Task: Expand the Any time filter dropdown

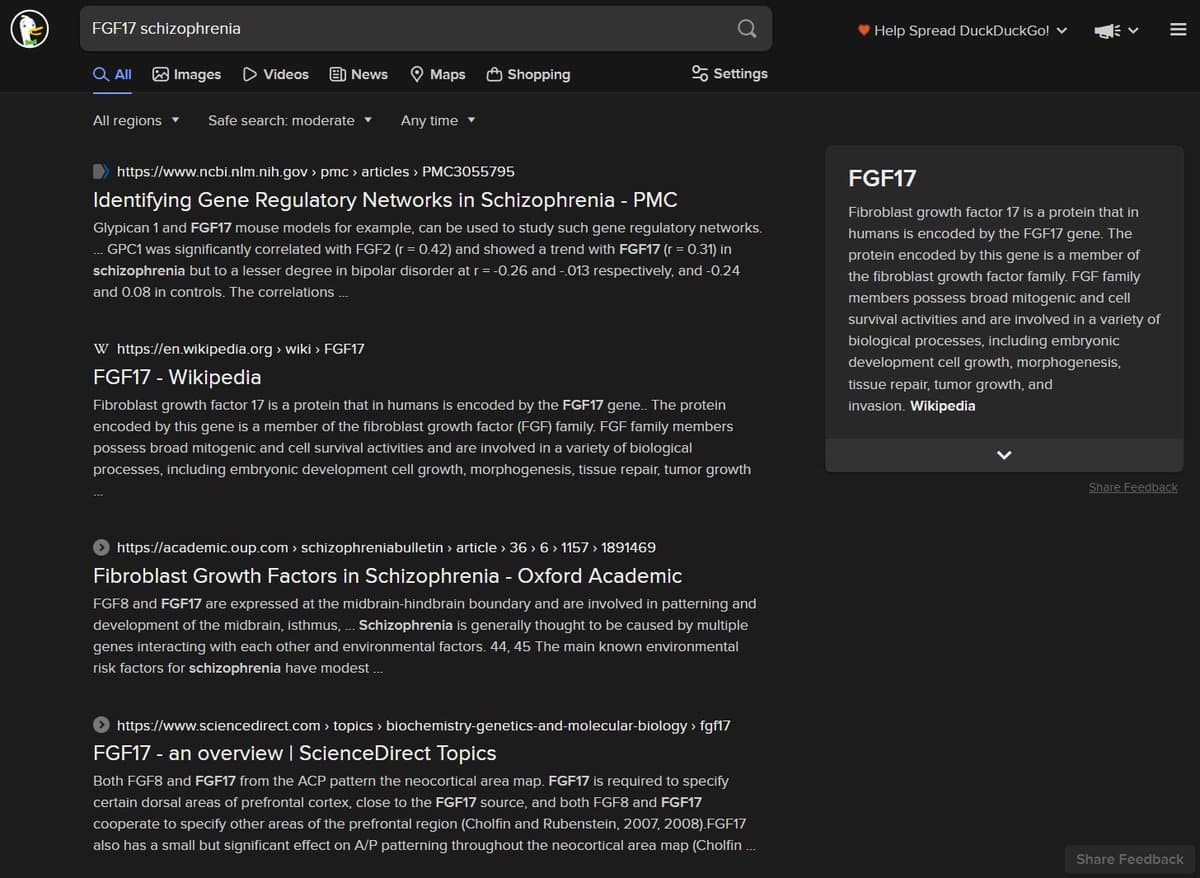Action: click(x=437, y=120)
